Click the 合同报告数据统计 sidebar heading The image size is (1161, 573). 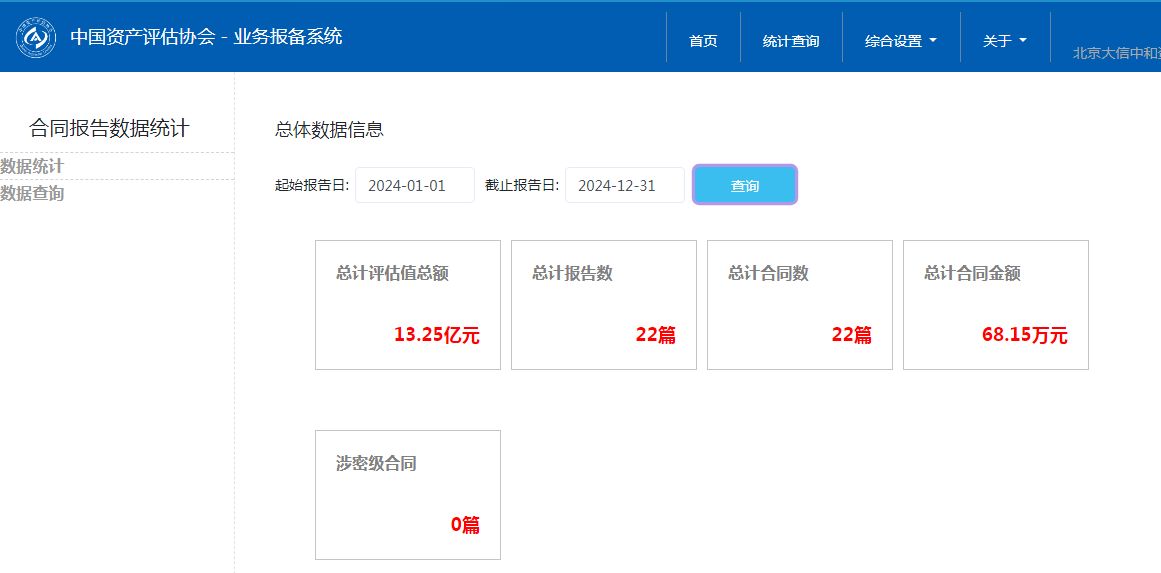109,128
